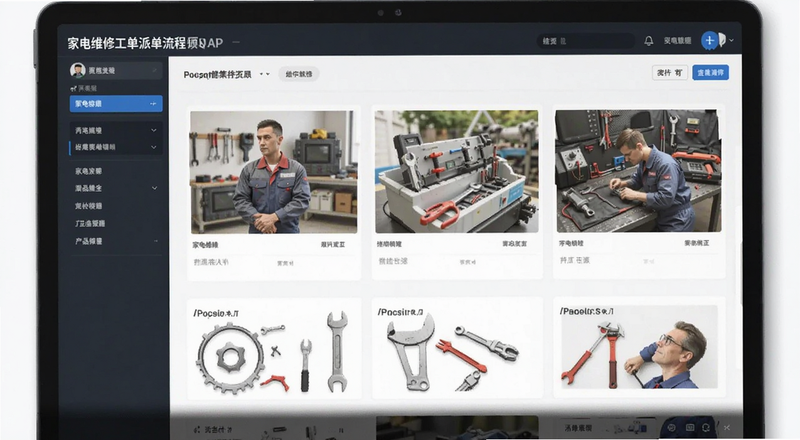Screen dimensions: 800x440
Task: Click the blue primary button at top right
Action: [x=710, y=72]
